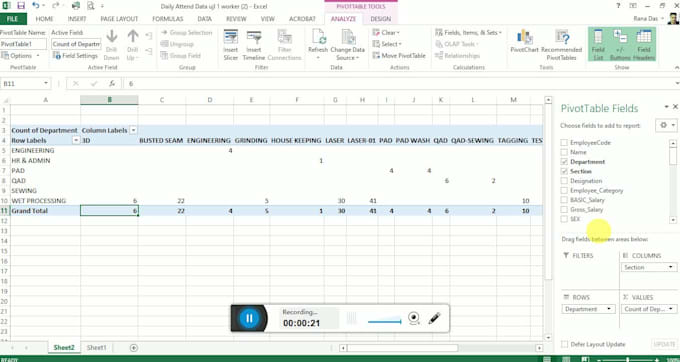Viewport: 680px width, 362px height.
Task: Click the Save icon in quick access toolbar
Action: pyautogui.click(x=20, y=6)
